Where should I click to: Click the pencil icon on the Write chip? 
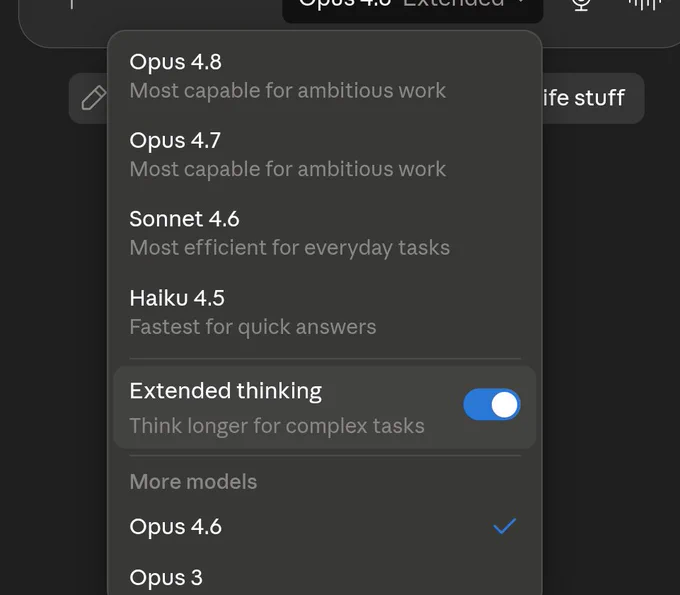pos(93,98)
